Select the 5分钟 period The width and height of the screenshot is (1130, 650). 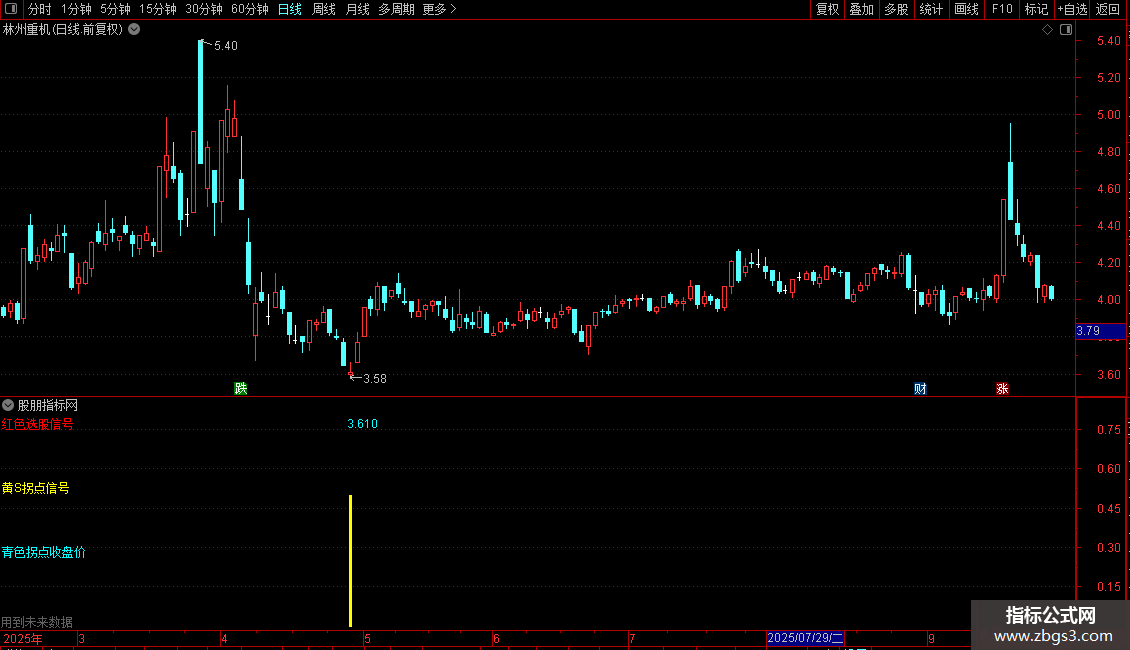pos(115,9)
